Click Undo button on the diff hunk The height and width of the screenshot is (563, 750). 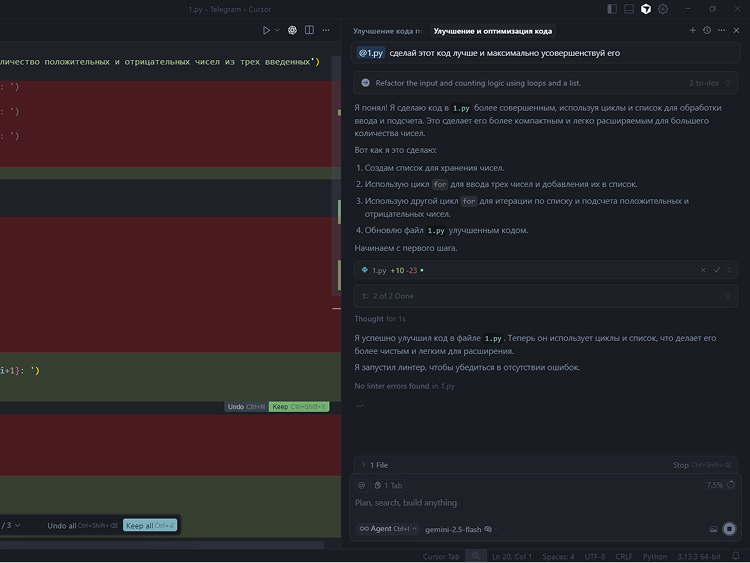[246, 407]
